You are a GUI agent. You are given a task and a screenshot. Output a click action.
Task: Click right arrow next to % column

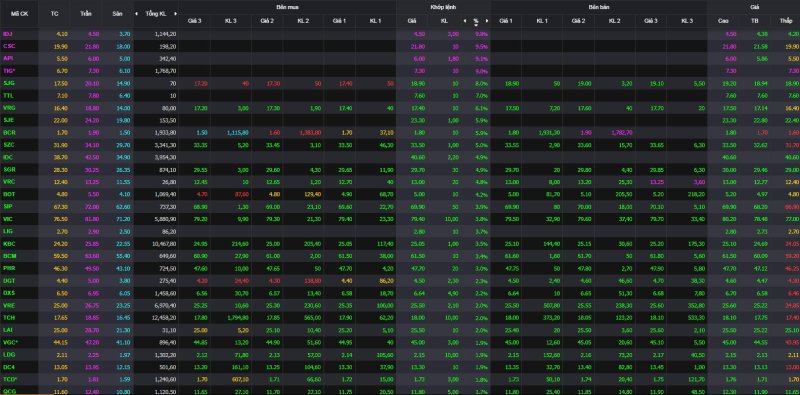coord(487,21)
